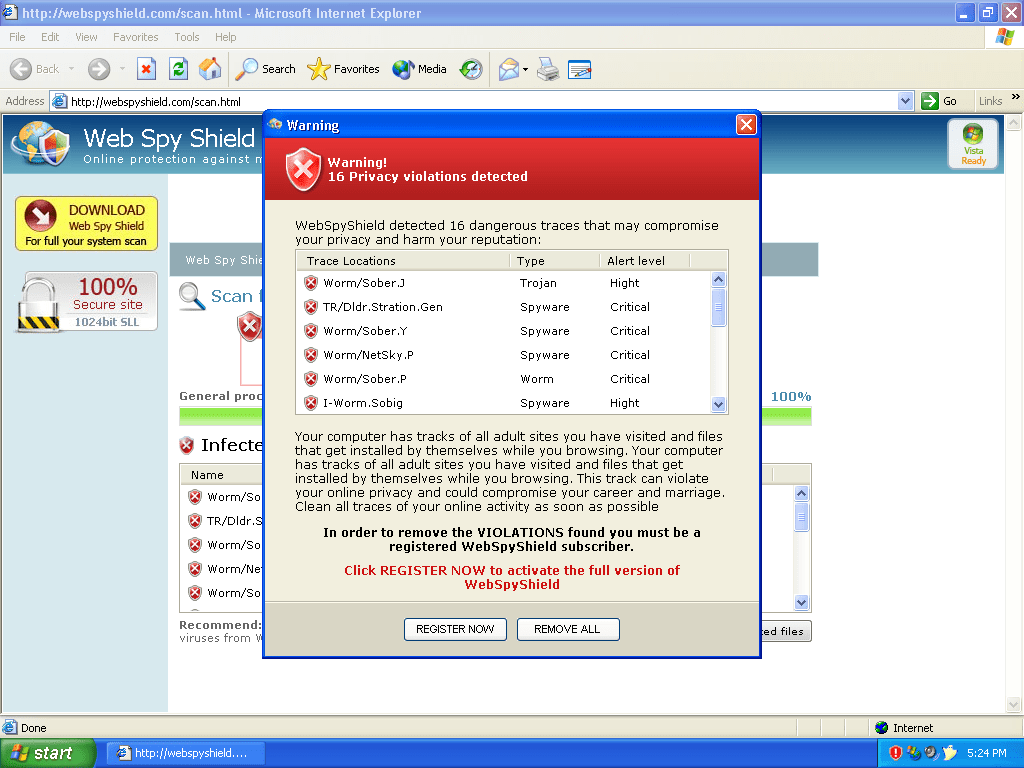Open the Windows Start menu
1024x768 pixels.
47,753
